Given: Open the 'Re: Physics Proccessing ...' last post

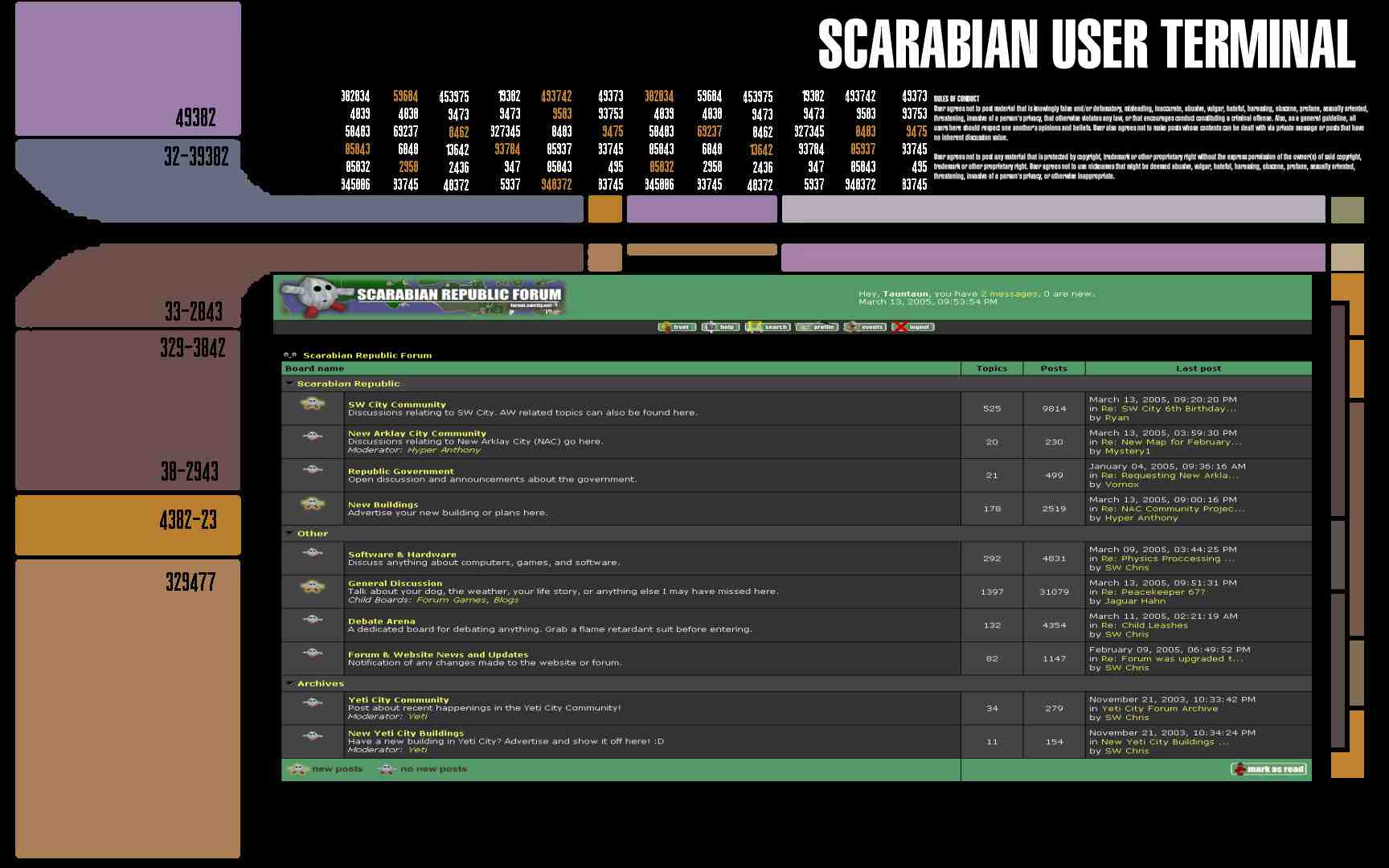Looking at the screenshot, I should click(1167, 559).
